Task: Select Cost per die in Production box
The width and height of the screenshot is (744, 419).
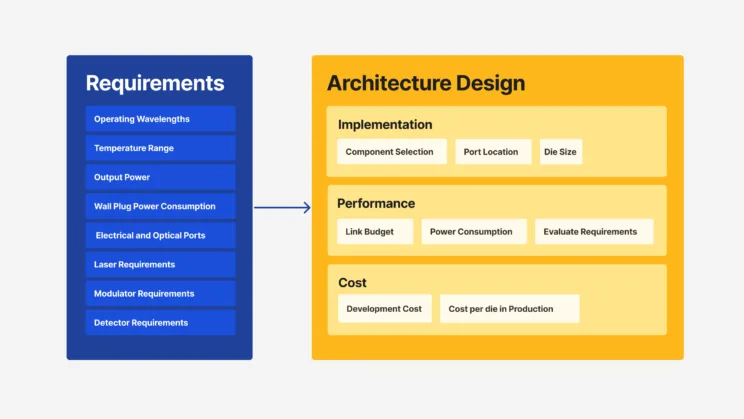Action: click(510, 308)
